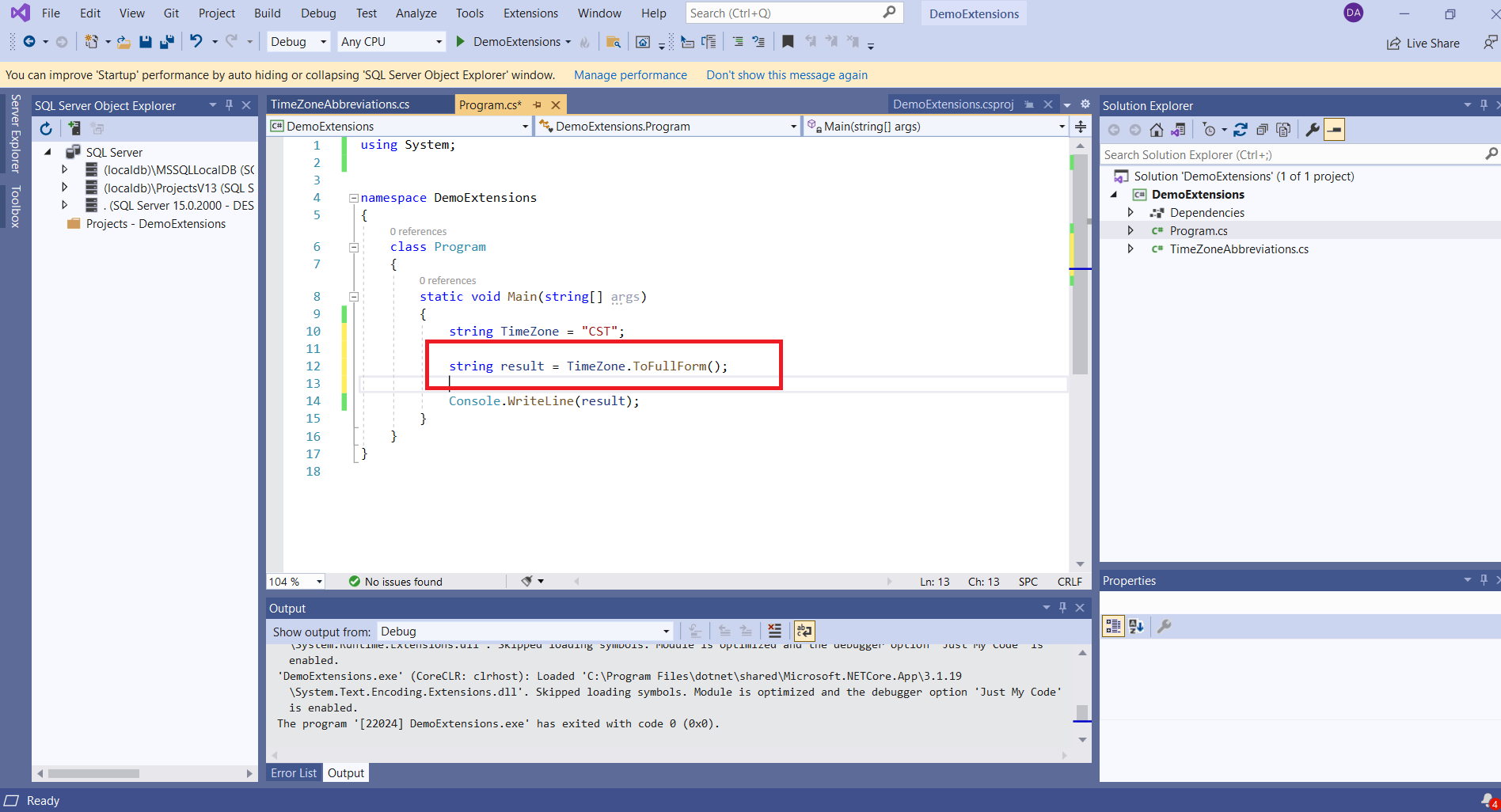The height and width of the screenshot is (812, 1501).
Task: Click inside the Search Solution Explorer box
Action: tap(1267, 154)
